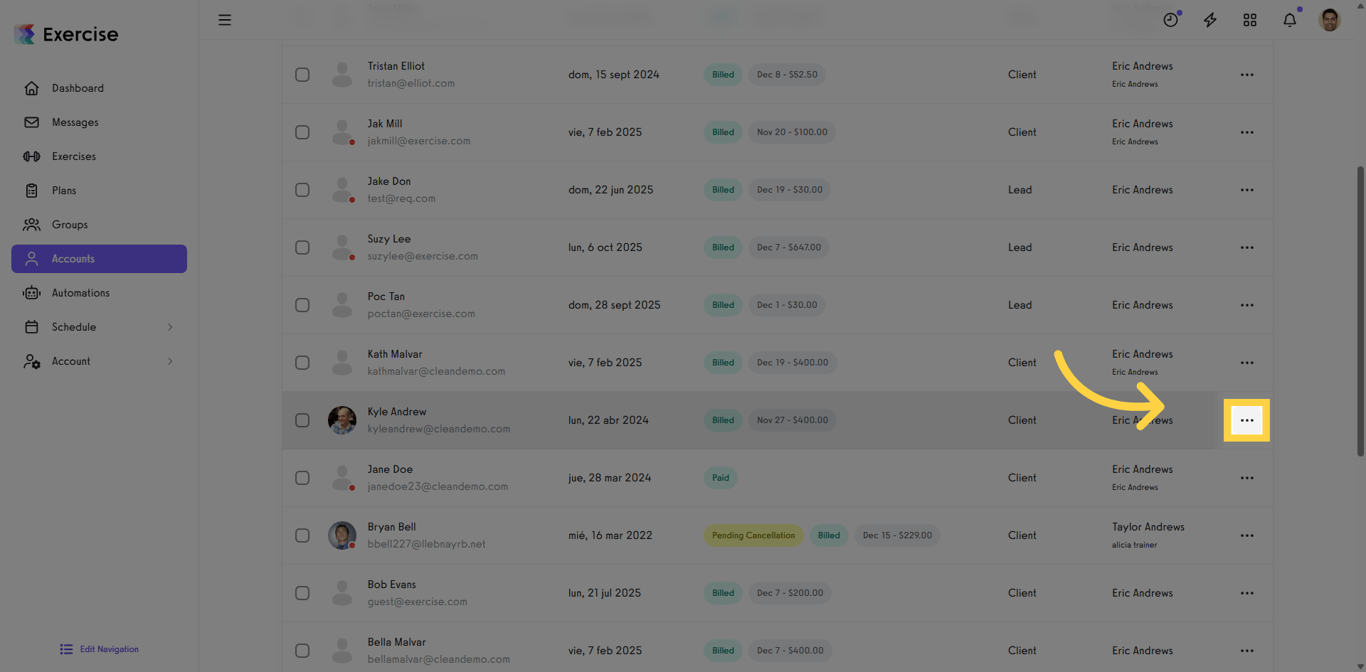Viewport: 1366px width, 672px height.
Task: Open three-dot menu for Kyle Andrew
Action: point(1247,420)
